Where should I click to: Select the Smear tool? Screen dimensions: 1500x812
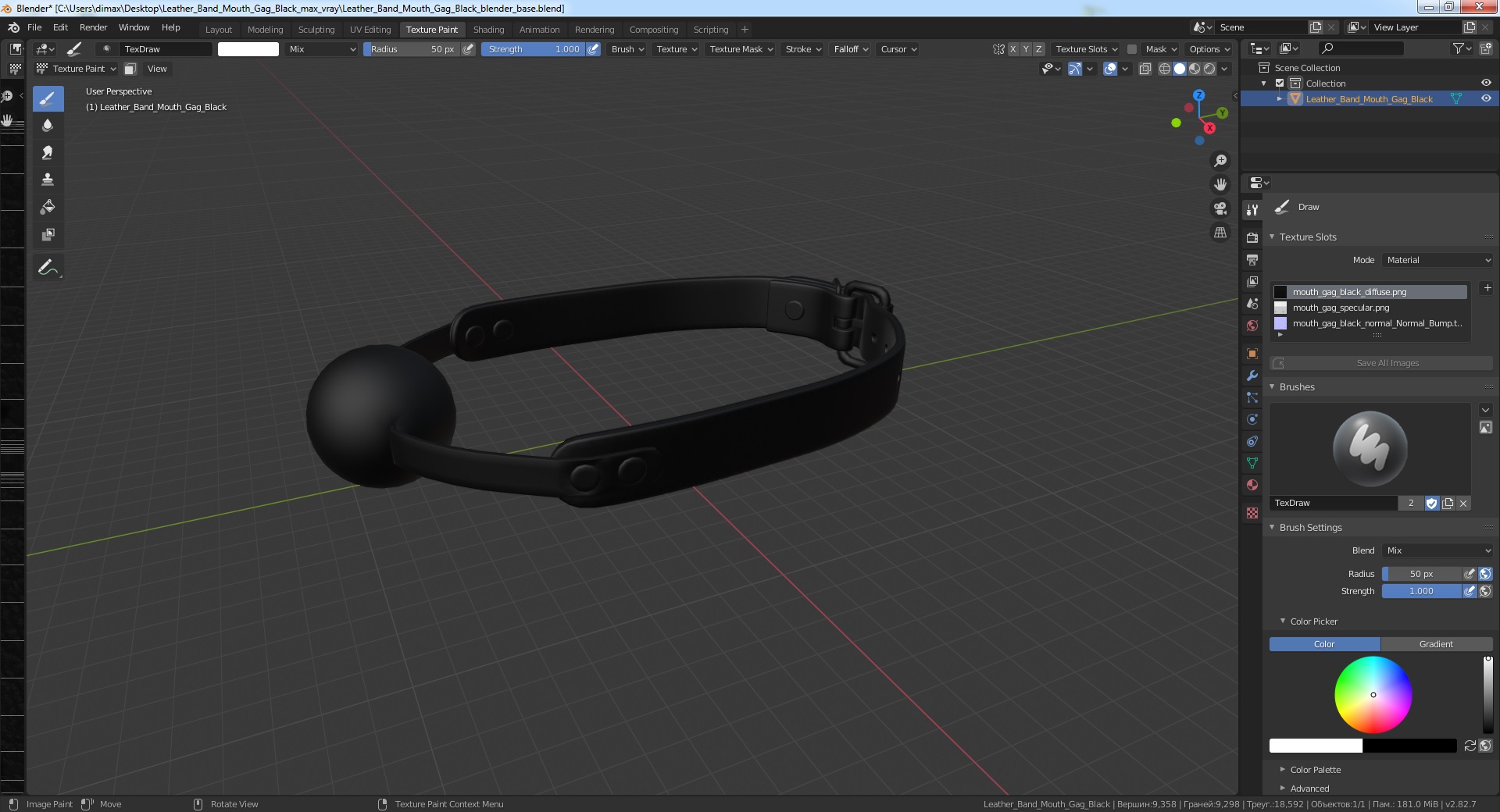48,152
